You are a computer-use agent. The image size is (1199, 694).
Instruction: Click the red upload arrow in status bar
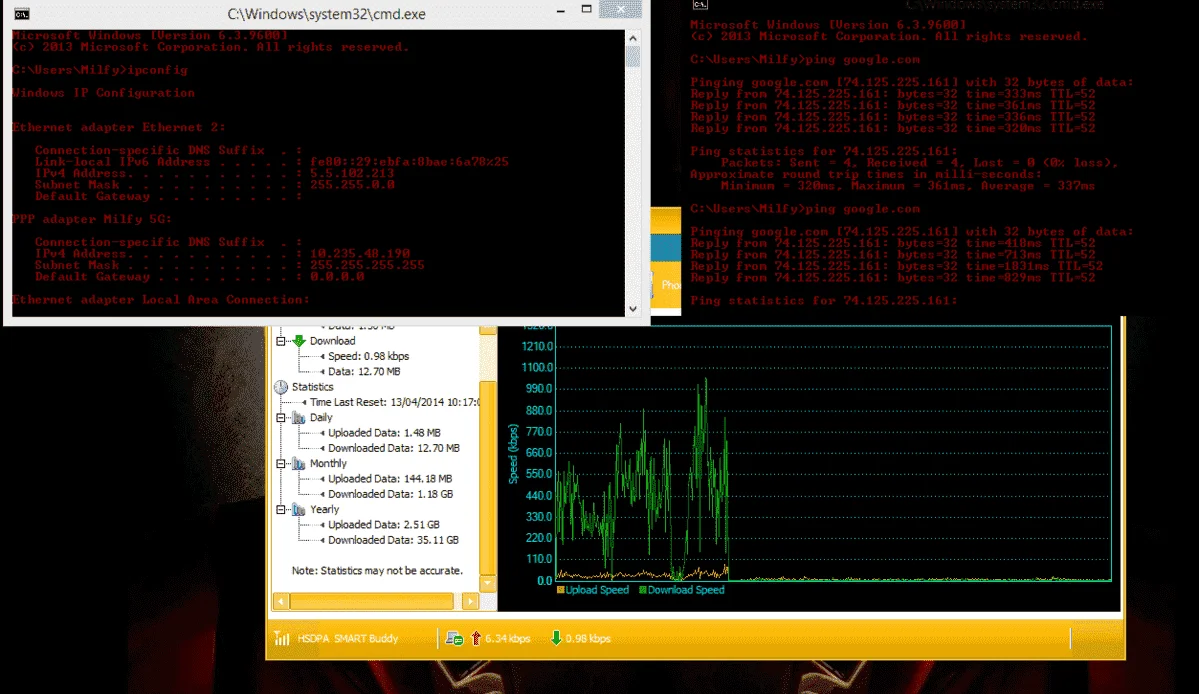point(476,638)
